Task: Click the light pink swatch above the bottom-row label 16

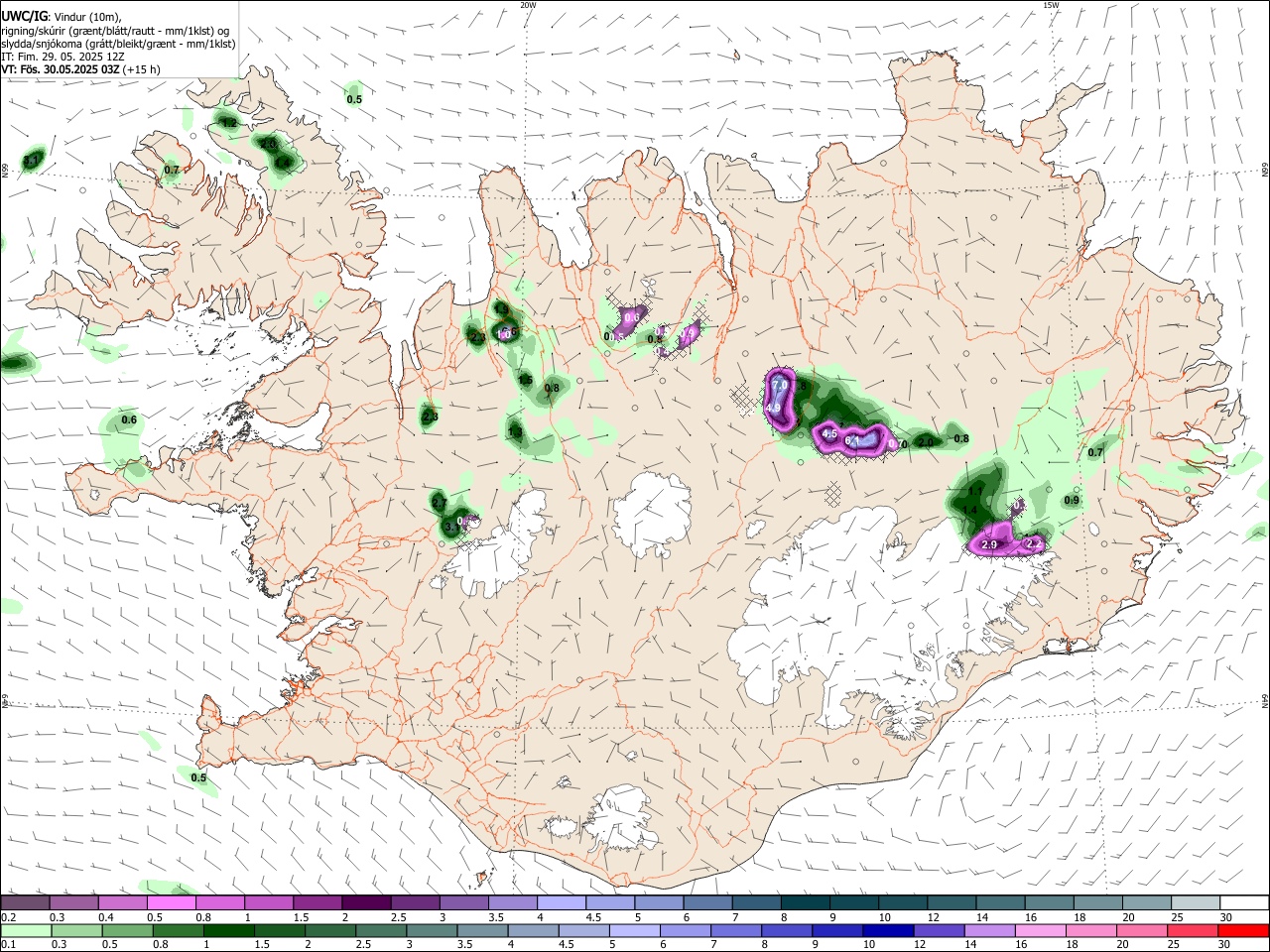Action: point(1039,930)
